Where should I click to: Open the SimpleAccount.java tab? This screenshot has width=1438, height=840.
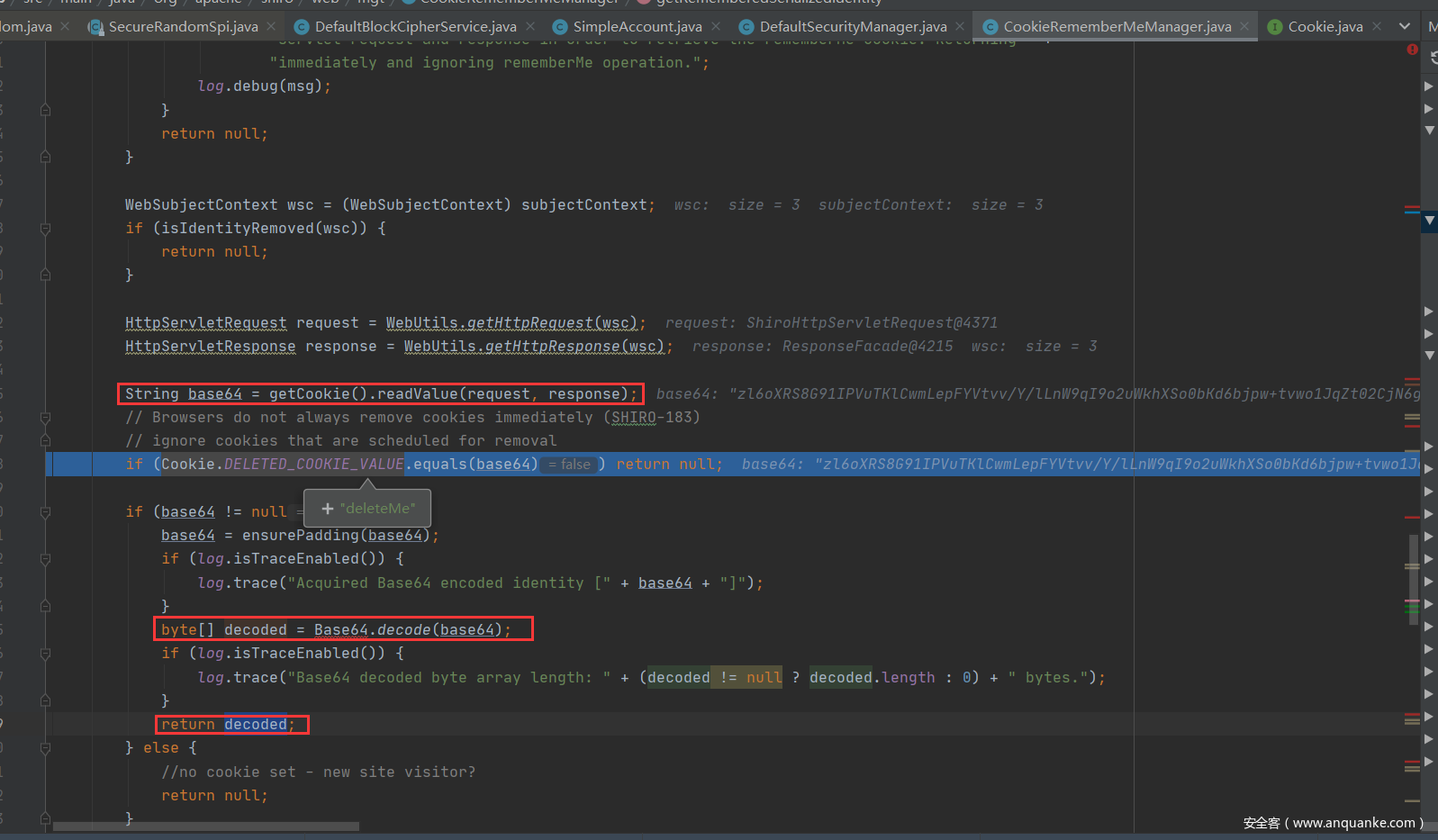coord(637,27)
